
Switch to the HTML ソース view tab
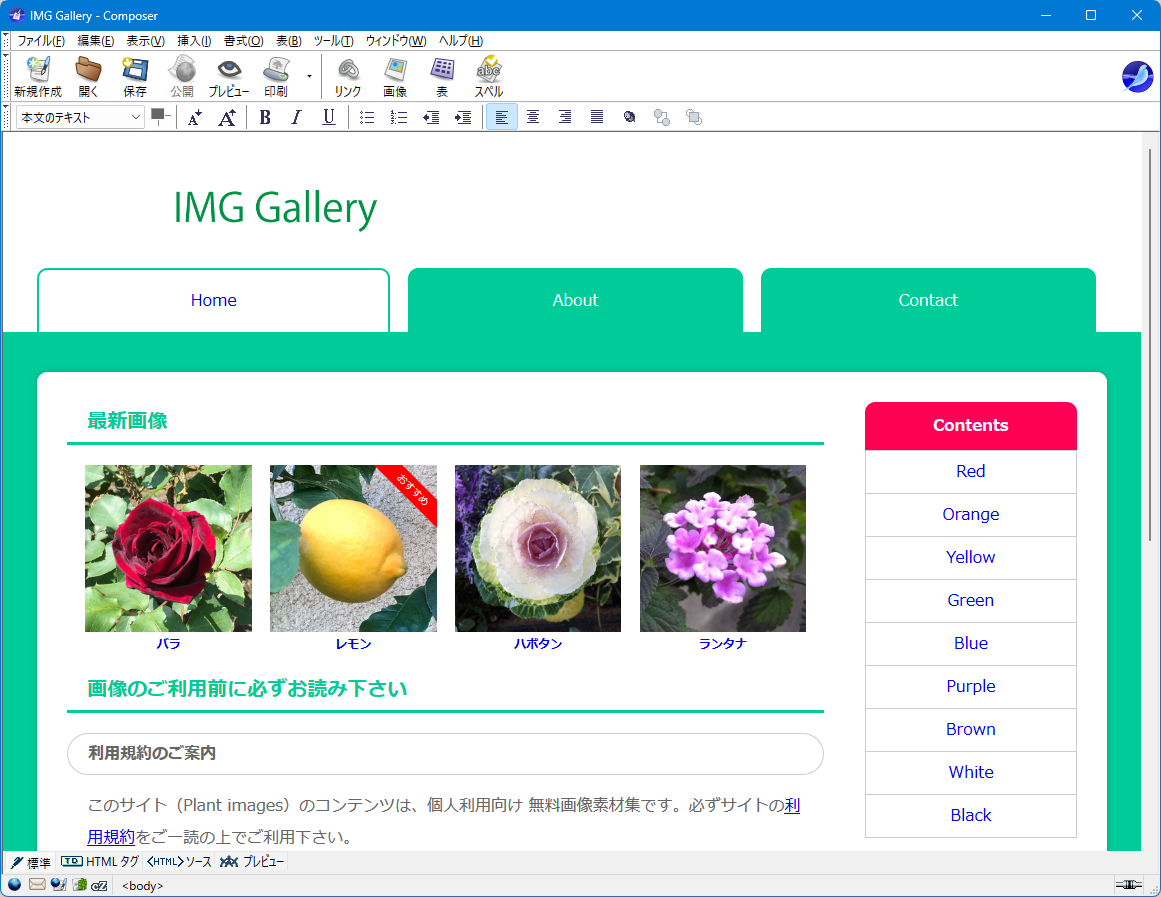point(179,861)
